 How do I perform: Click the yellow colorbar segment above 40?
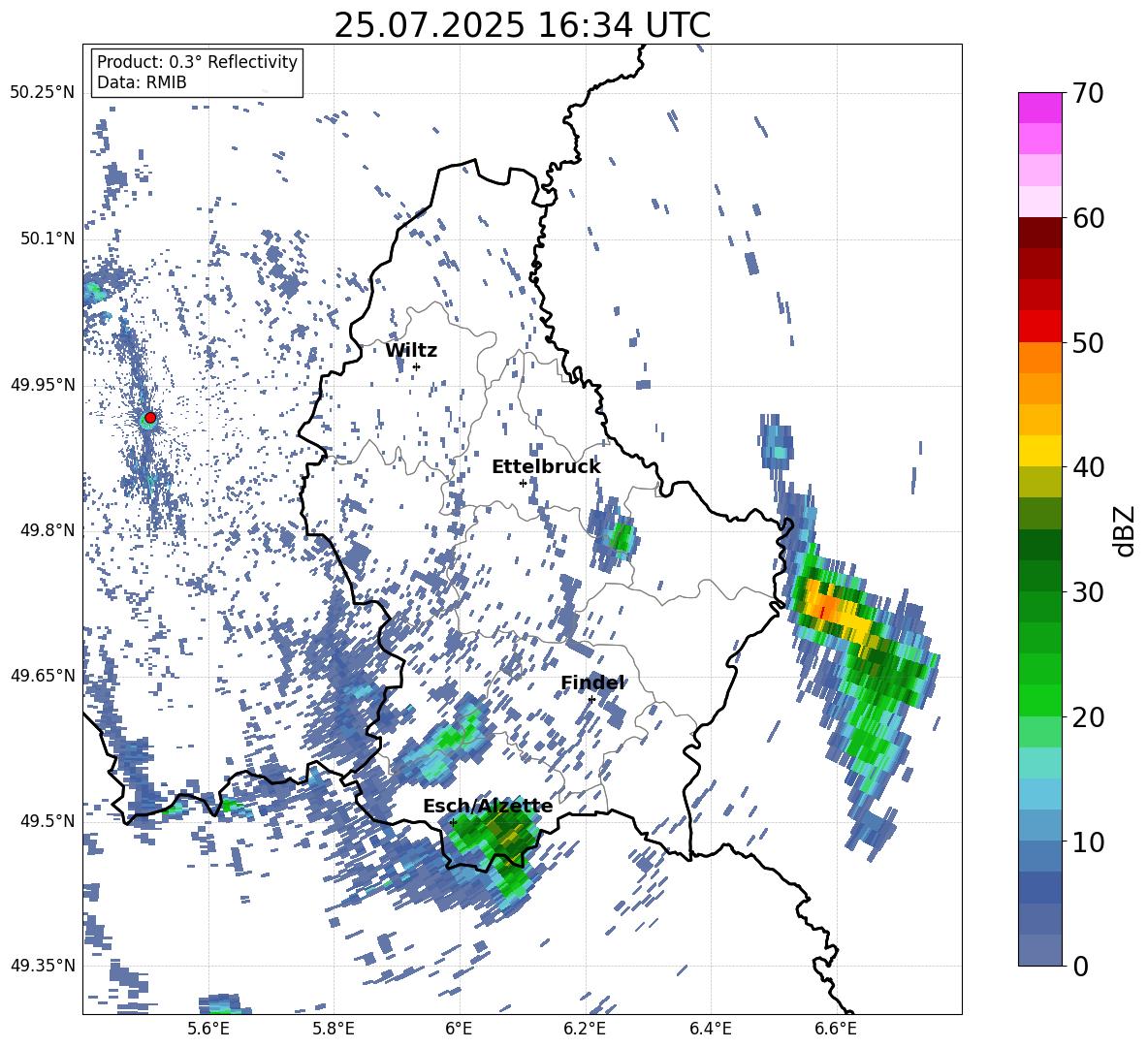coord(1040,451)
